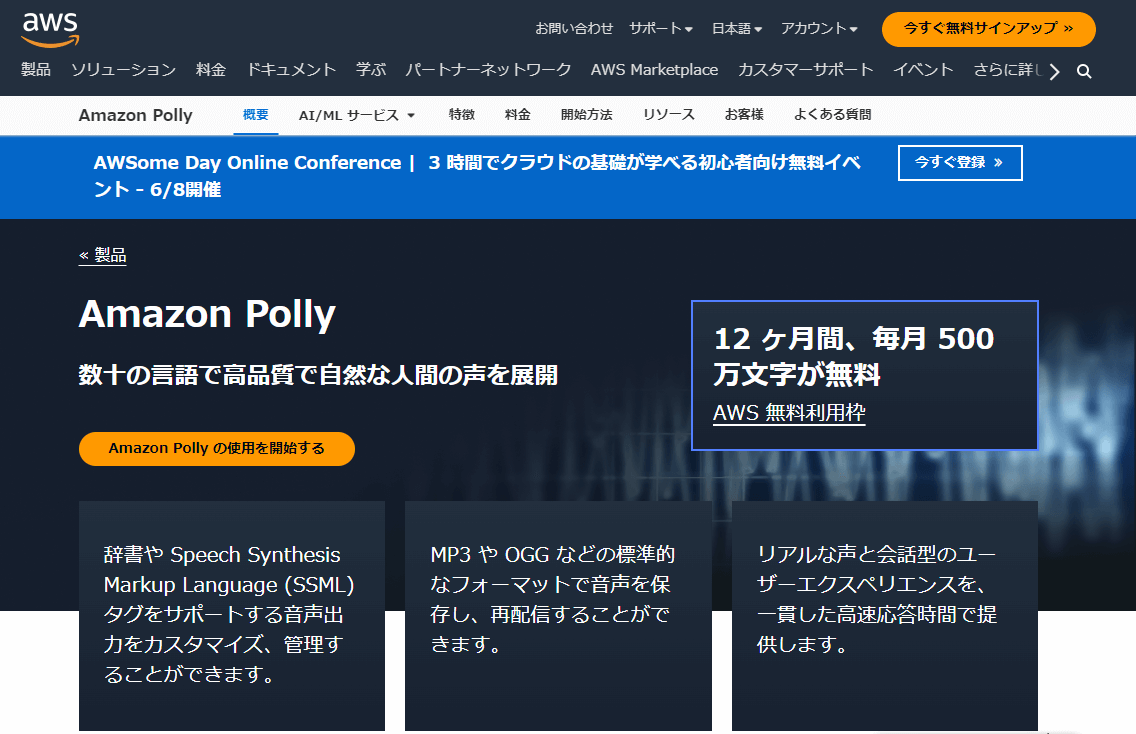Open the 学ぶ menu
The width and height of the screenshot is (1136, 734).
[371, 70]
